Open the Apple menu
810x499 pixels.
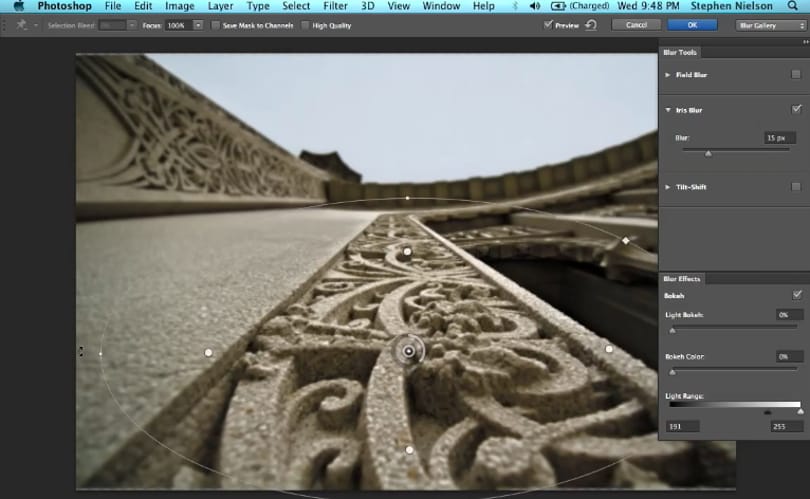pyautogui.click(x=19, y=6)
